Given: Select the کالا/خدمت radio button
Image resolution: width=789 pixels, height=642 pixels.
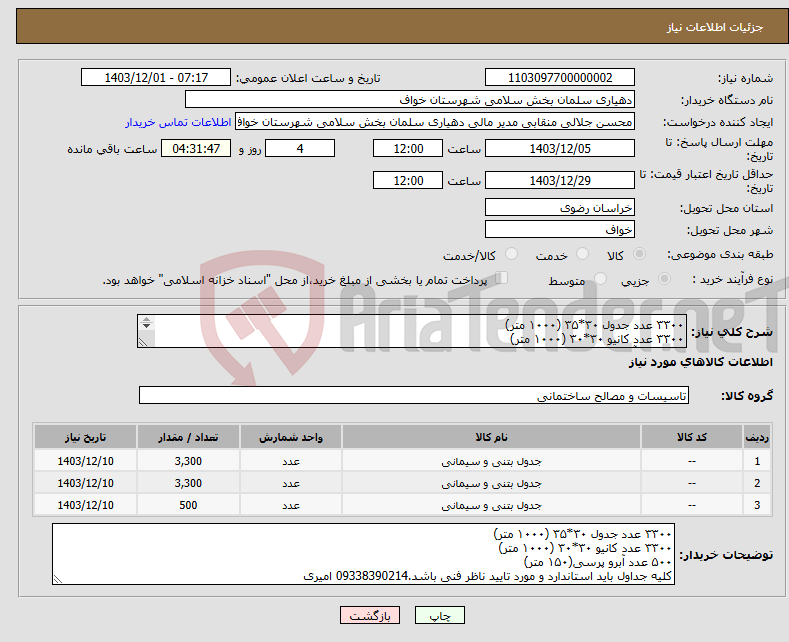Looking at the screenshot, I should click(511, 254).
